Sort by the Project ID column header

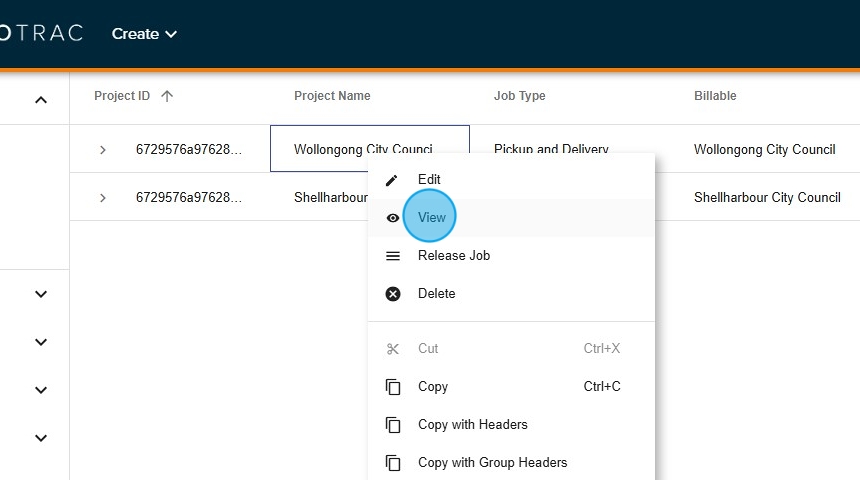[122, 96]
